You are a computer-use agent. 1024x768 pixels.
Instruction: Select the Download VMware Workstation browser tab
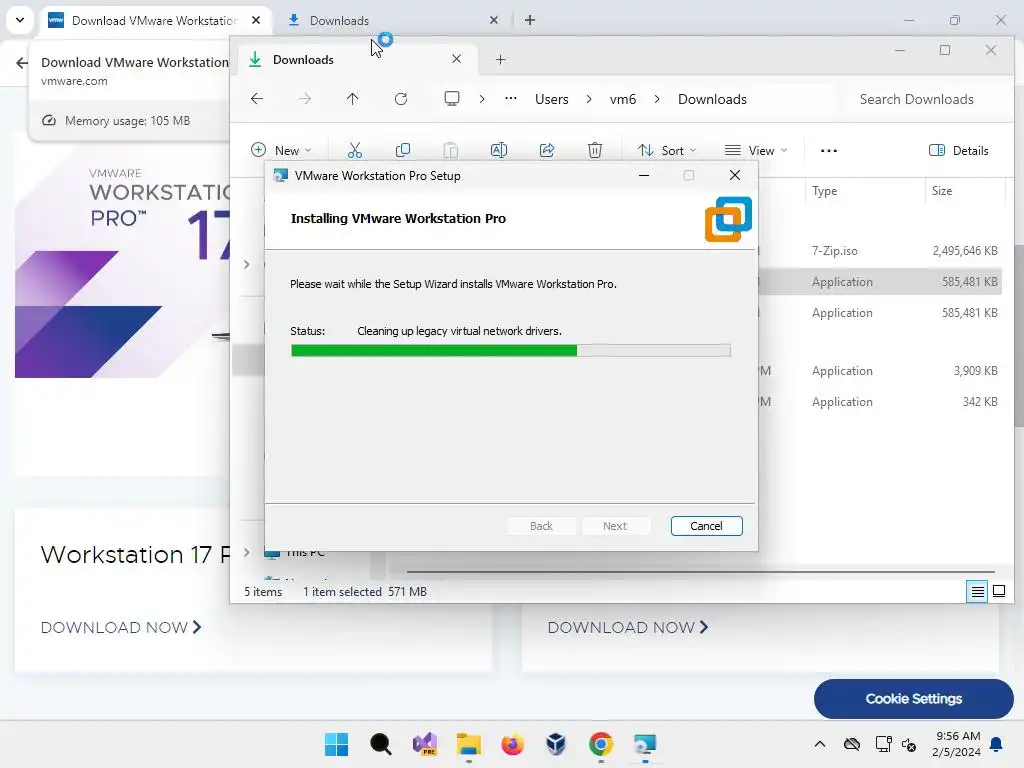pyautogui.click(x=155, y=20)
